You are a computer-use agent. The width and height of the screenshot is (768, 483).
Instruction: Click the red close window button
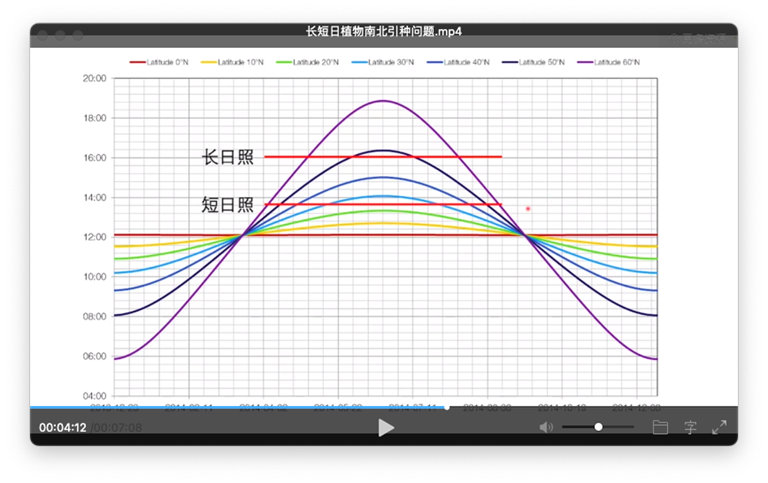coord(43,36)
